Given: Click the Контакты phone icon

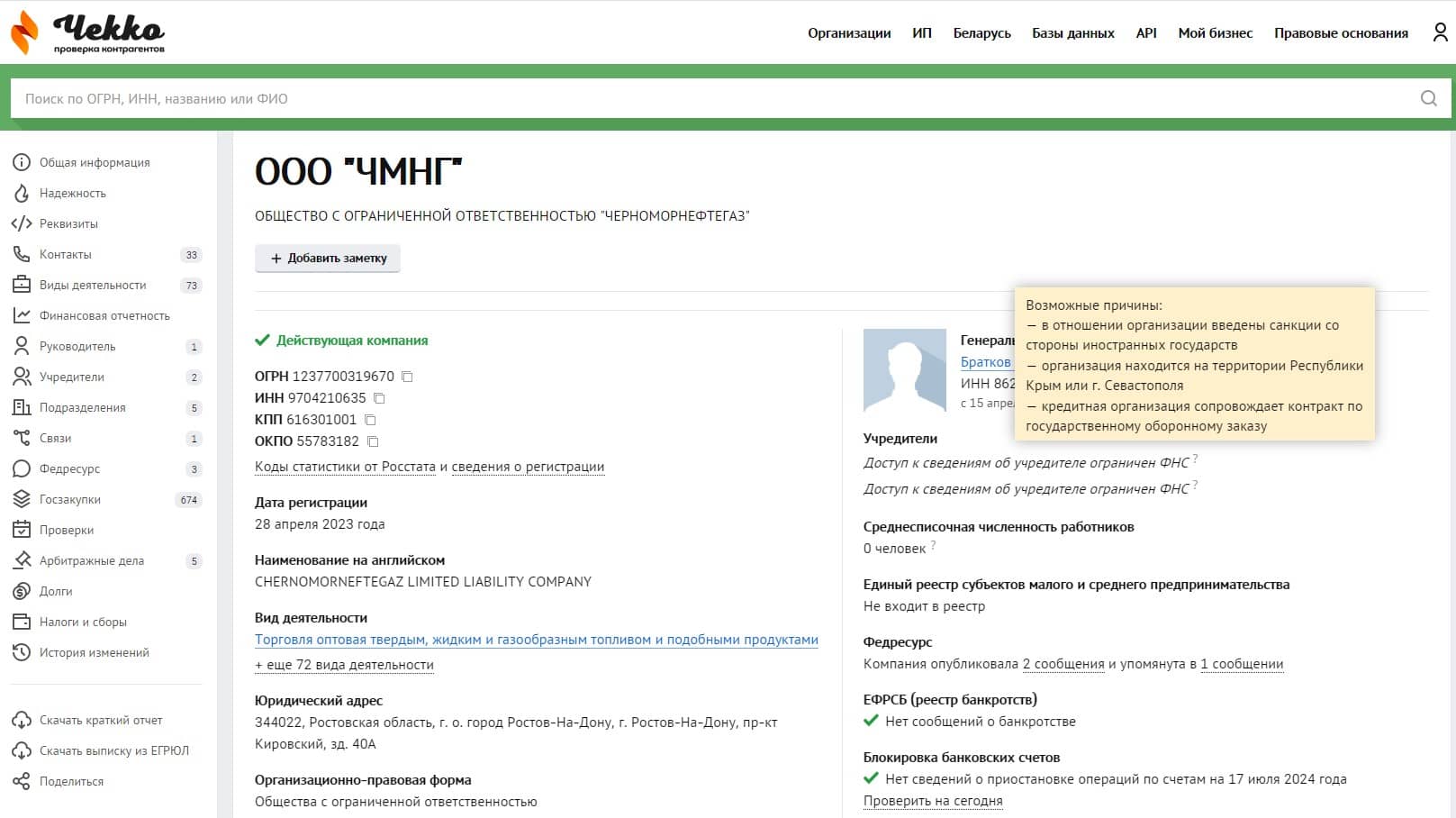Looking at the screenshot, I should (22, 254).
